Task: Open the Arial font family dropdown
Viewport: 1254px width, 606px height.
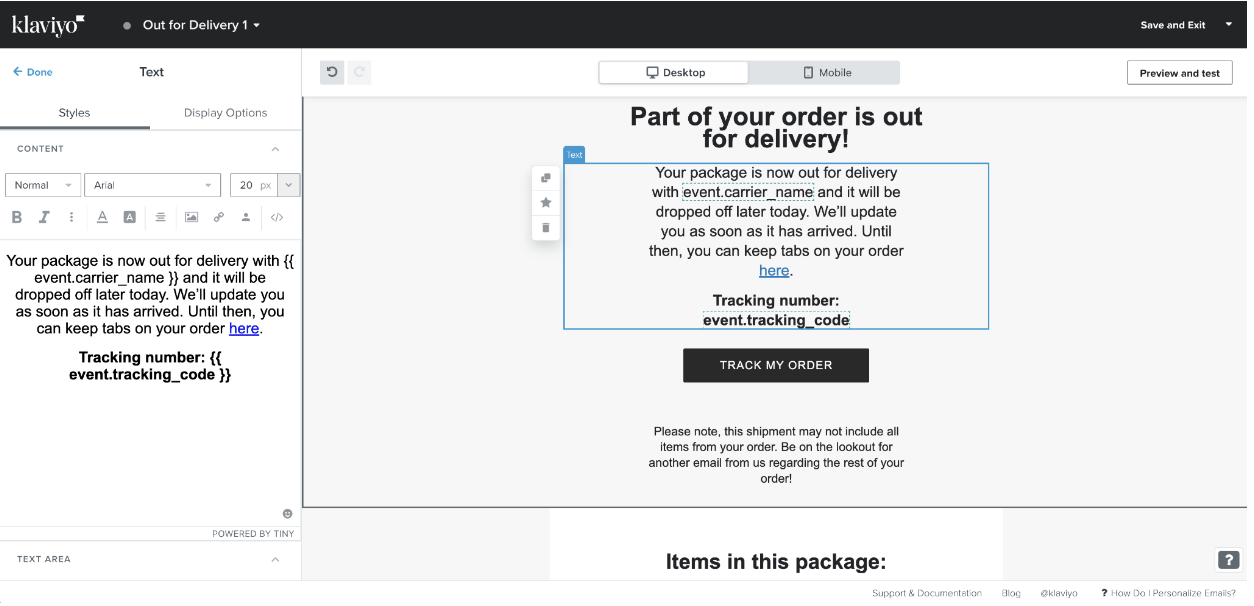Action: (152, 185)
